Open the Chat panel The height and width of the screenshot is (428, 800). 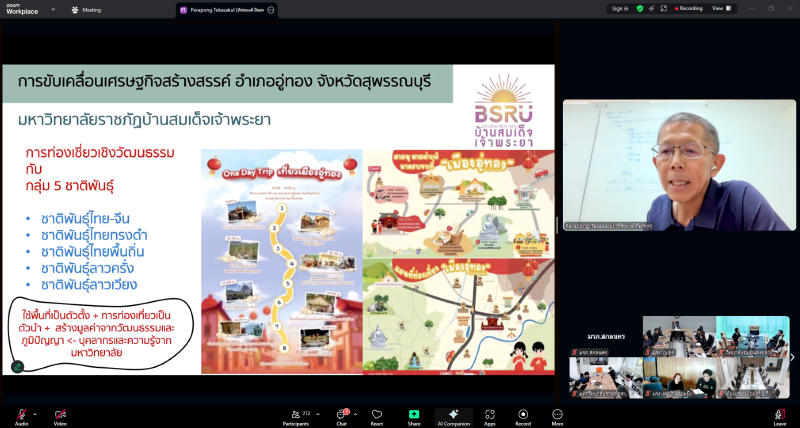coord(341,414)
